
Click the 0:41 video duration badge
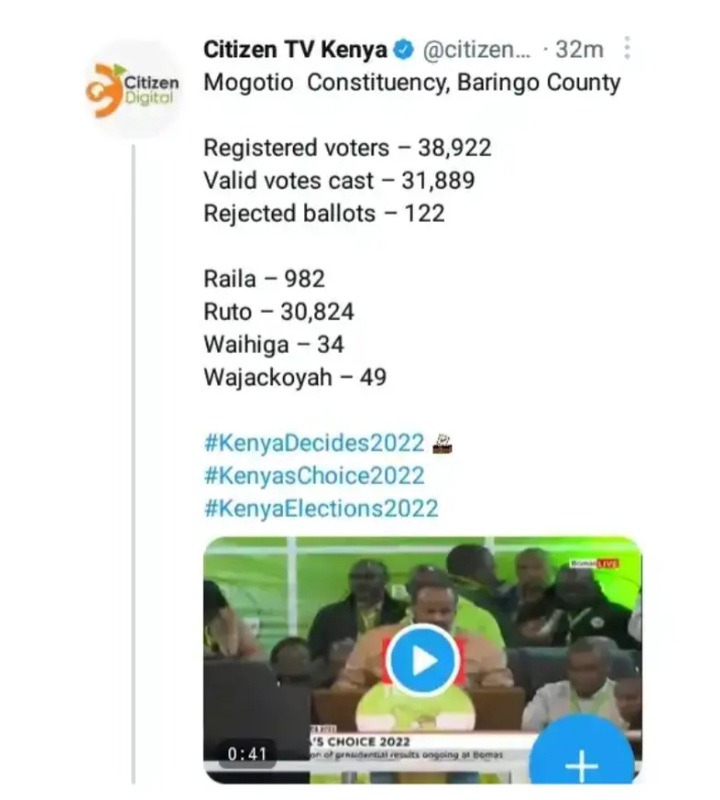pyautogui.click(x=247, y=754)
